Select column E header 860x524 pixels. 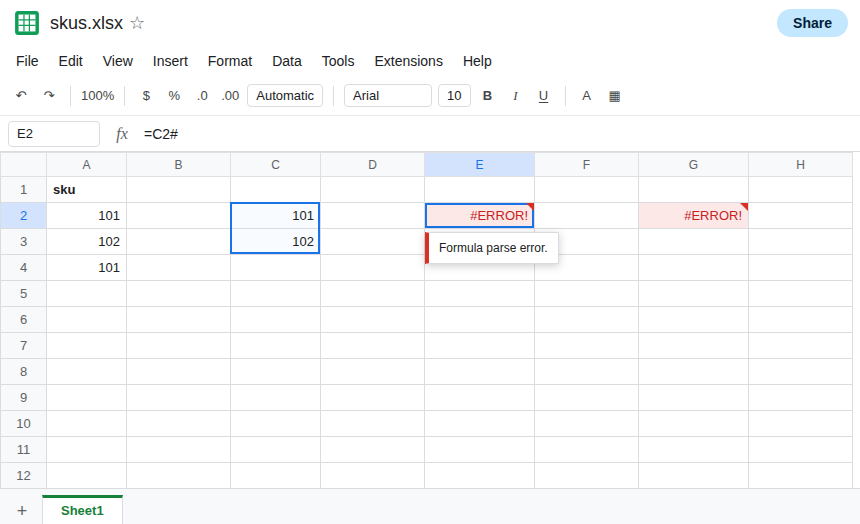[x=479, y=165]
